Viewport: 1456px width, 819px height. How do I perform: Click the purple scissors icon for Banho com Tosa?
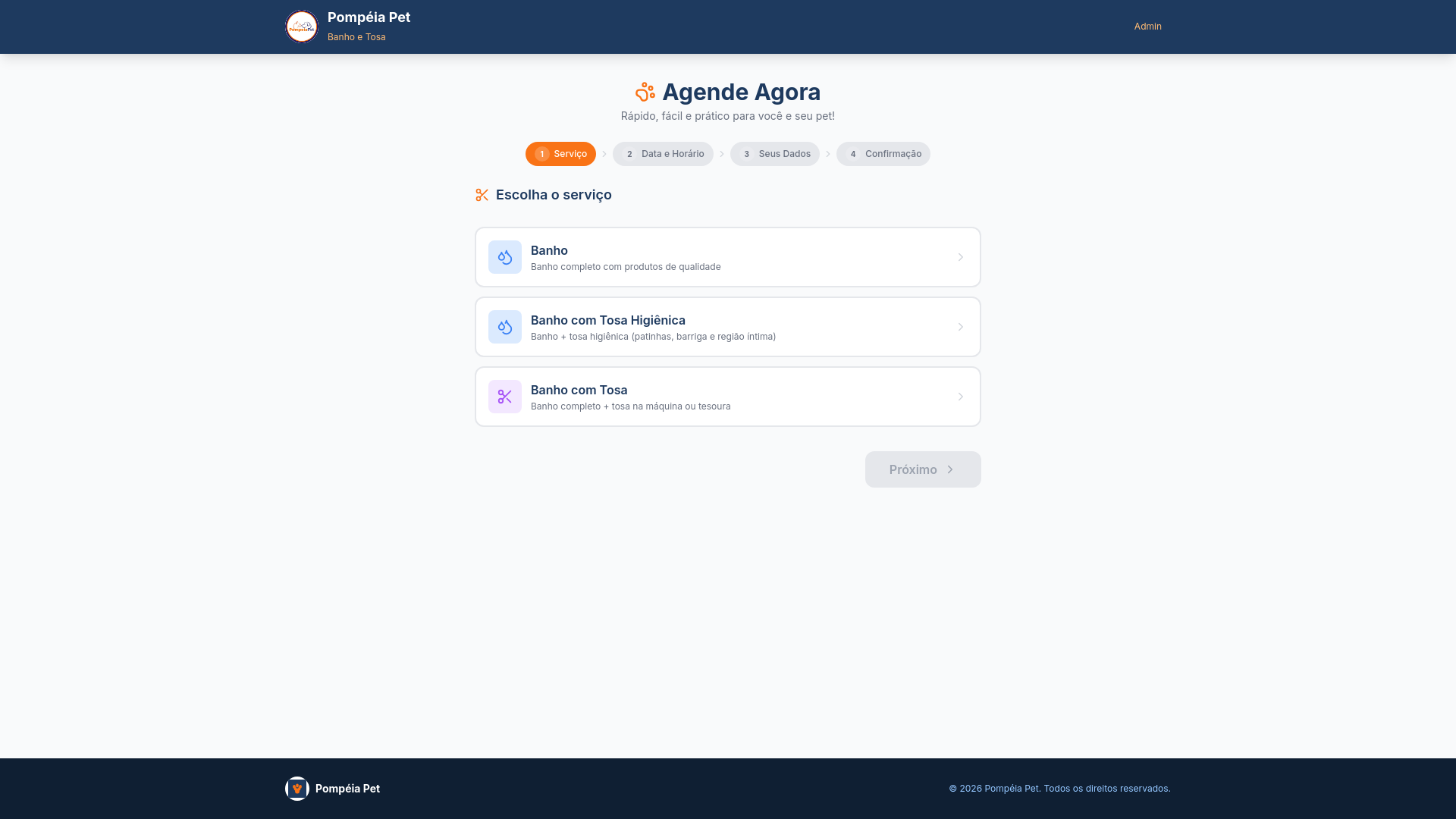click(x=505, y=397)
